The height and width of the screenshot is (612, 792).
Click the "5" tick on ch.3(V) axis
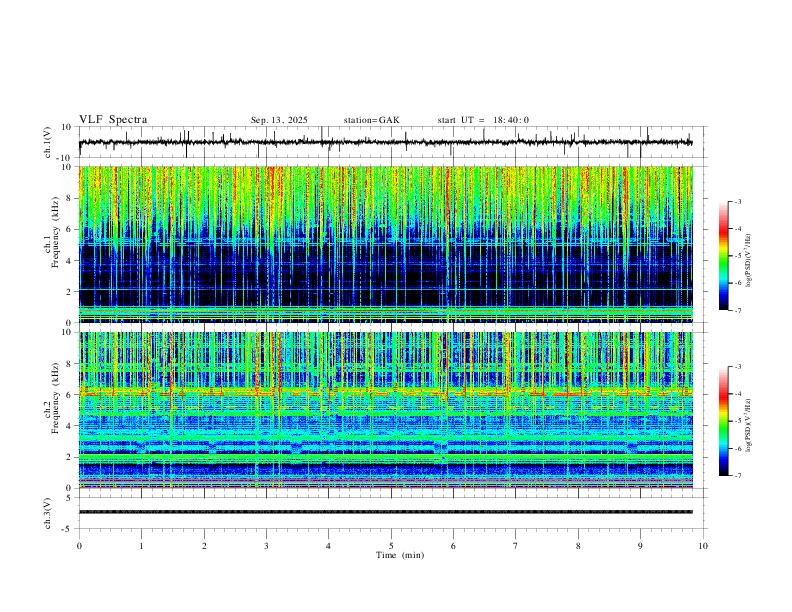pos(69,498)
